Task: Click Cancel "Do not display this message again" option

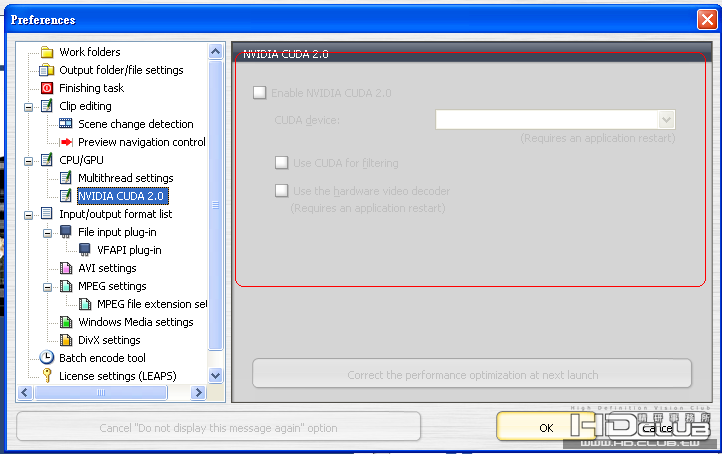Action: tap(218, 427)
